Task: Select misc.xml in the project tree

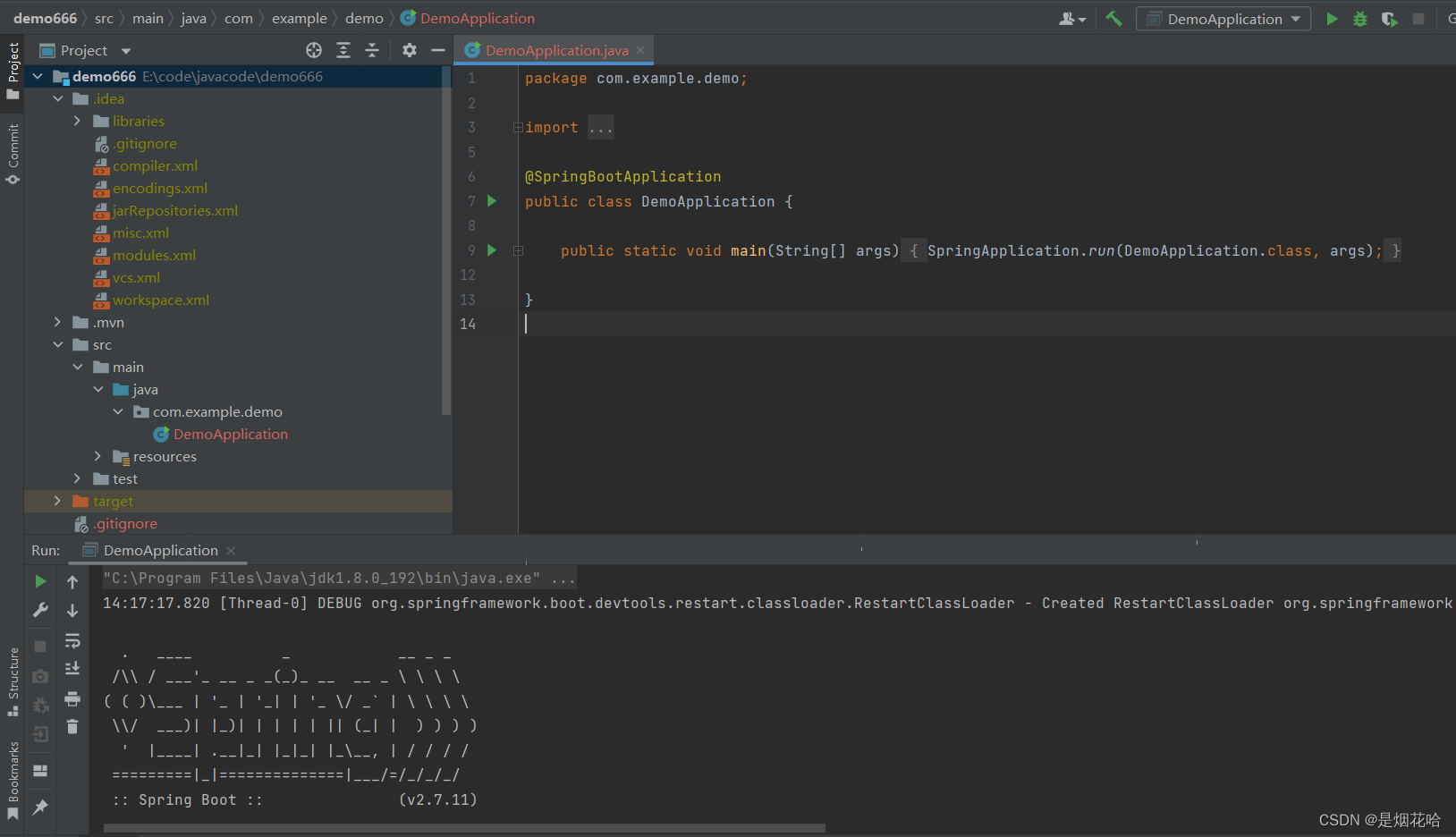Action: point(140,233)
